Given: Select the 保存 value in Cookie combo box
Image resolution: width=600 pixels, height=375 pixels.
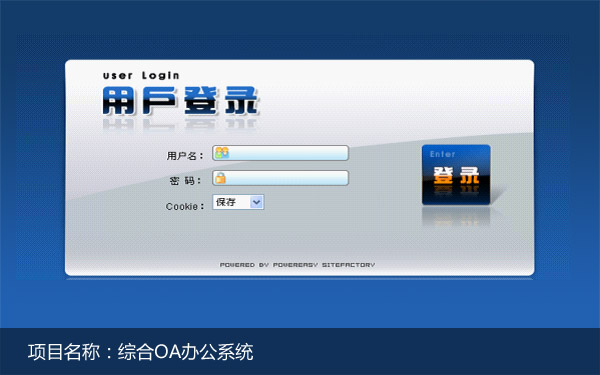Looking at the screenshot, I should (x=226, y=202).
